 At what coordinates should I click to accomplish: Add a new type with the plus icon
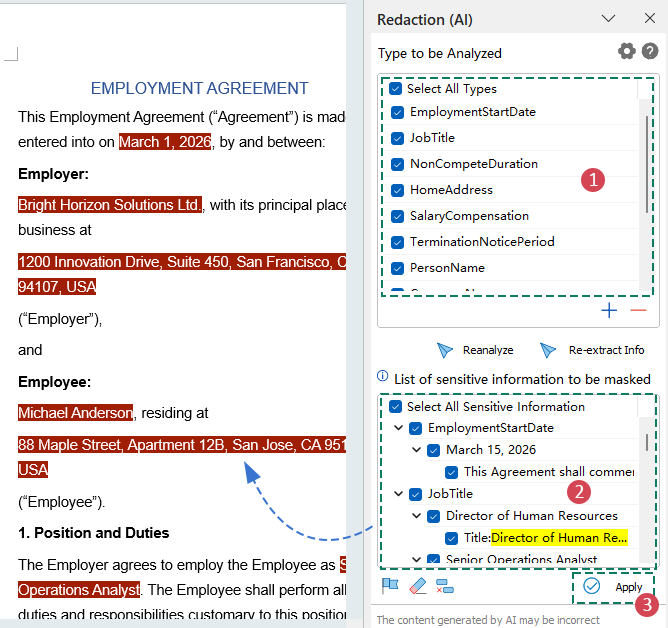coord(609,311)
